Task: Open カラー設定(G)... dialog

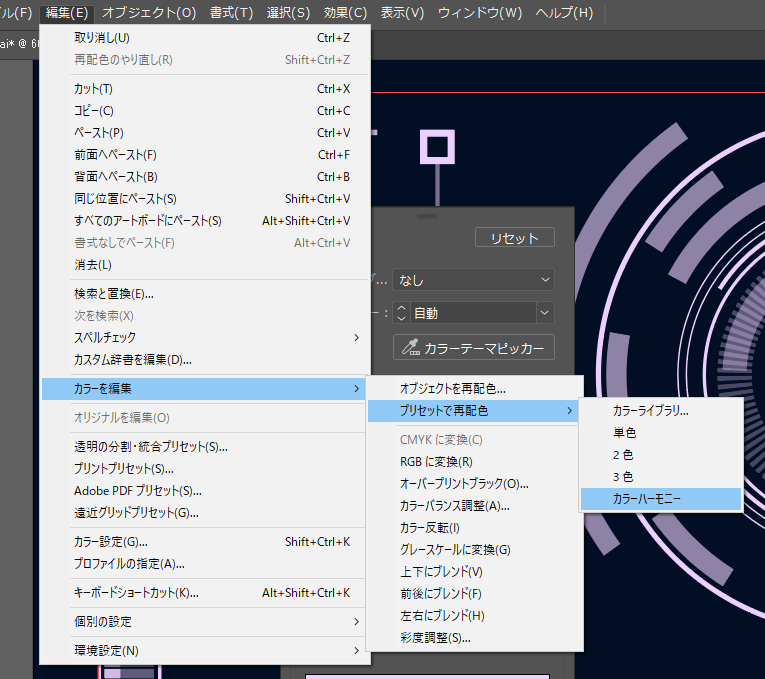Action: [x=205, y=542]
